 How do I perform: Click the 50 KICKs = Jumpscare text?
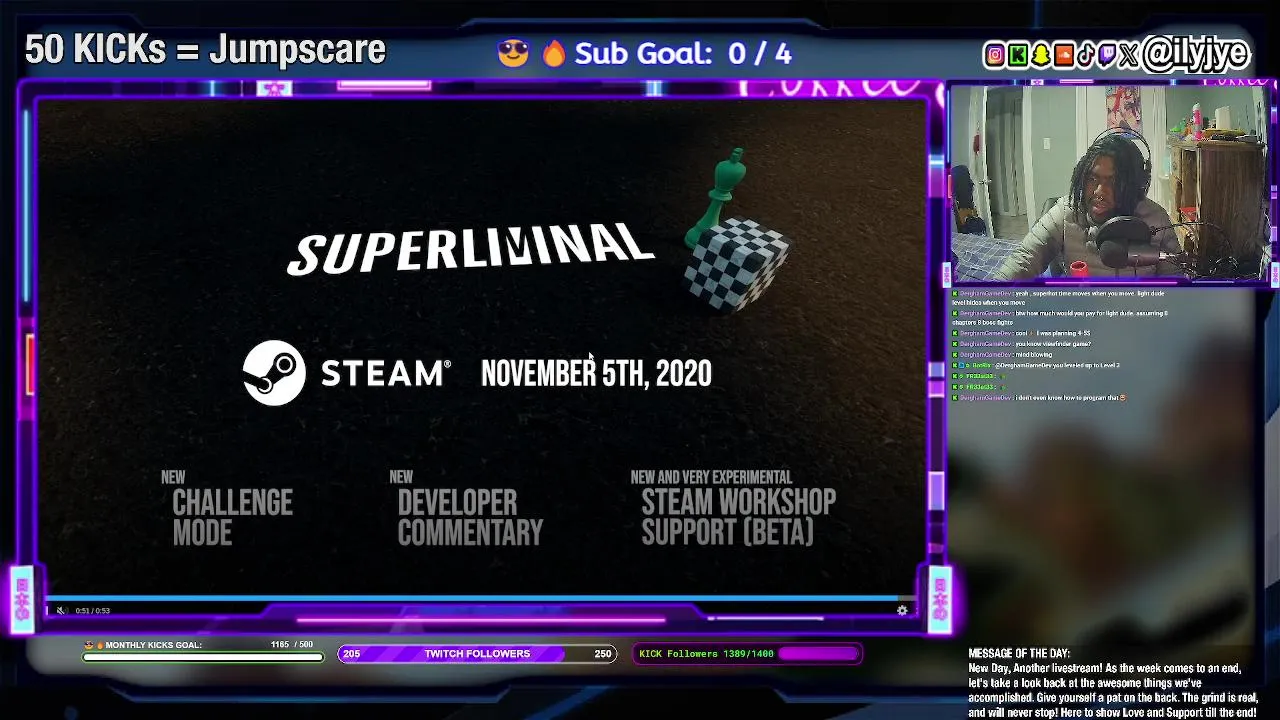[x=205, y=49]
